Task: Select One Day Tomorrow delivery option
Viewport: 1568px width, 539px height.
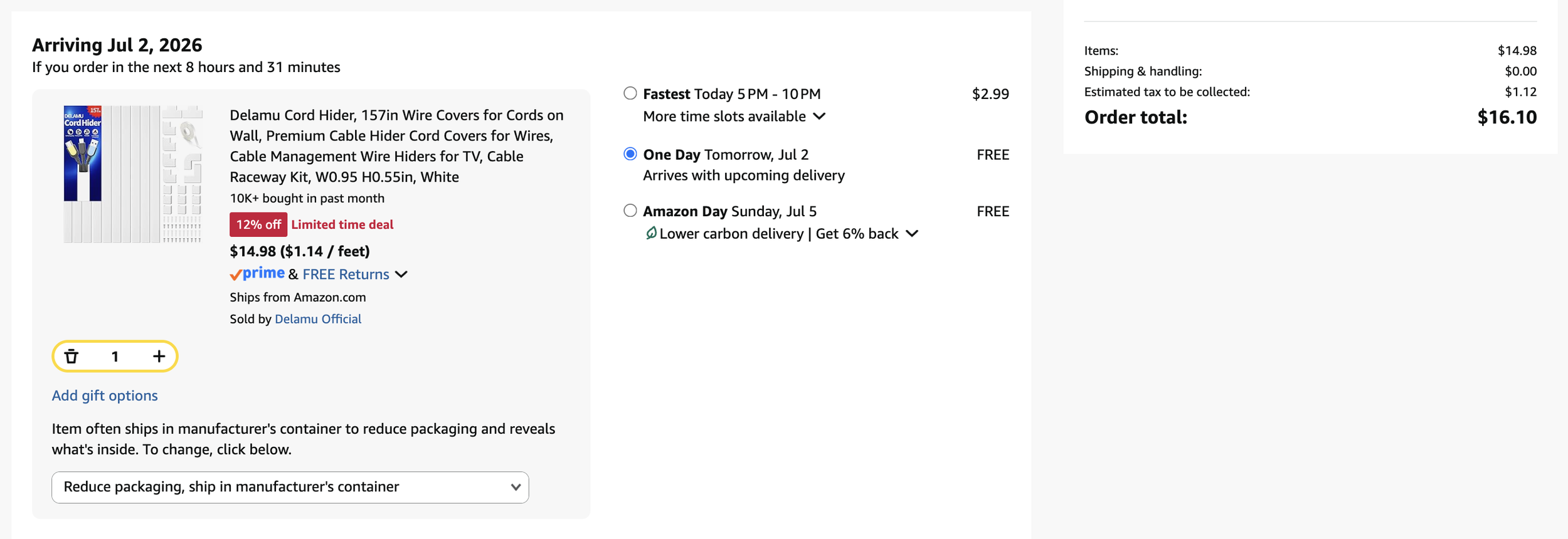Action: coord(630,154)
